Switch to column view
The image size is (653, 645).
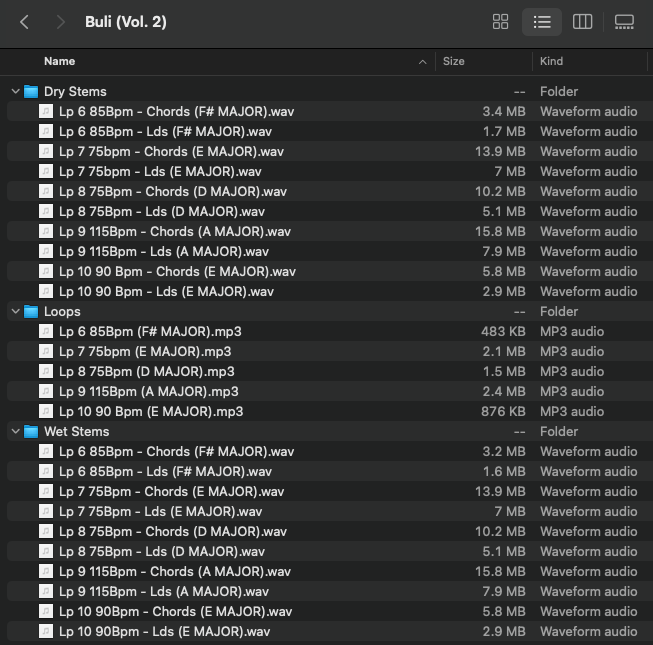pos(582,22)
